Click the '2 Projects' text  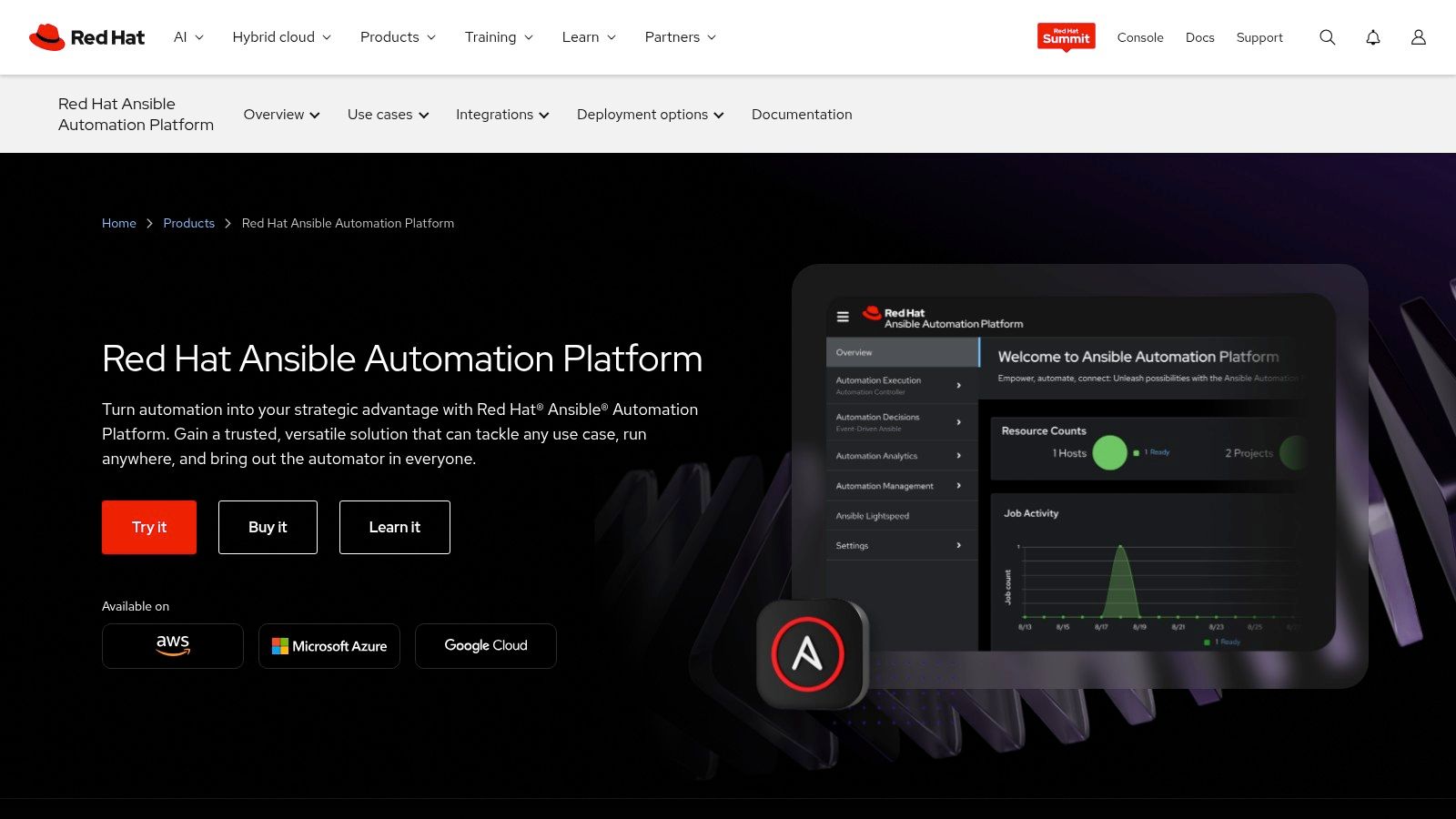tap(1249, 453)
